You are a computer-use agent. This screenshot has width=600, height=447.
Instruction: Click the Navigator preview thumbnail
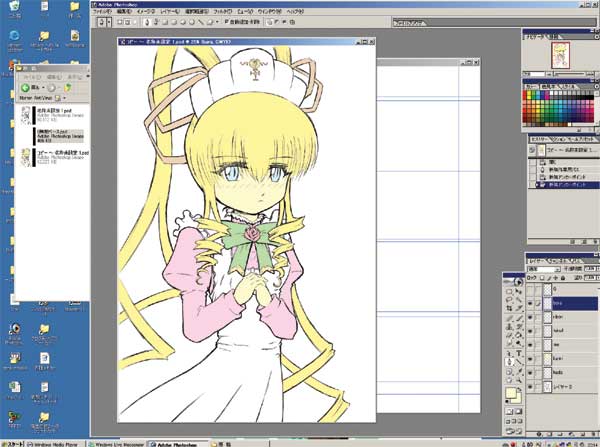[561, 55]
